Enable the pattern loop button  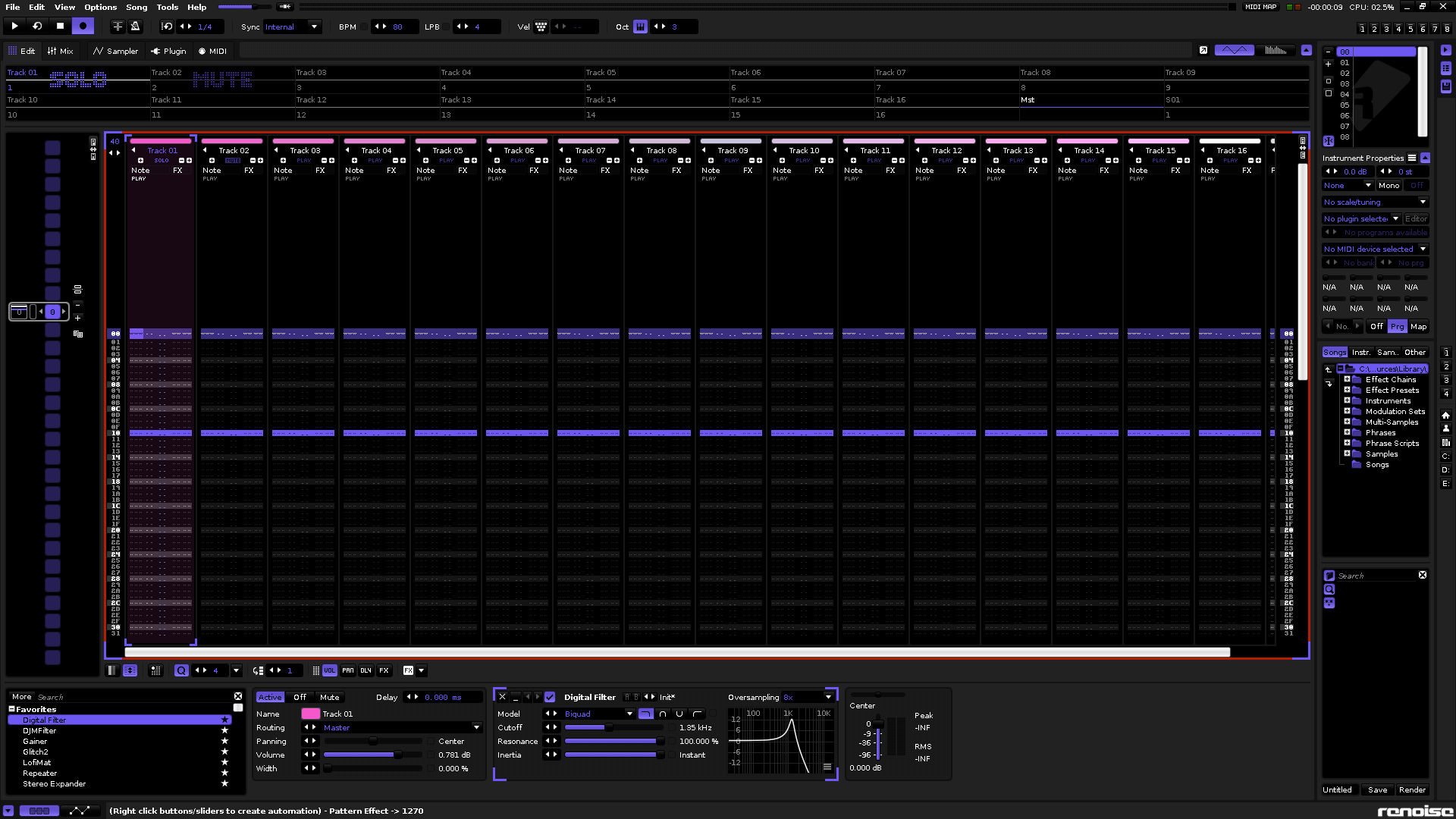tap(36, 26)
